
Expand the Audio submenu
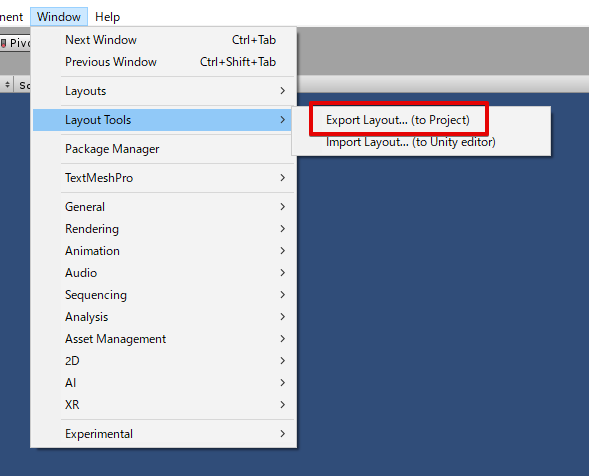tap(163, 273)
